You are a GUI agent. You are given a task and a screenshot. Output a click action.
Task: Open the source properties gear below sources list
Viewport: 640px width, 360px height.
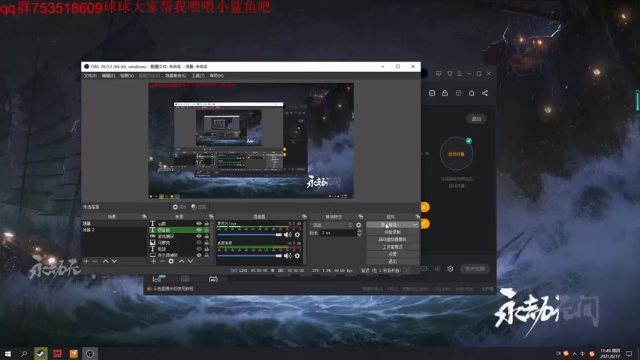click(171, 261)
